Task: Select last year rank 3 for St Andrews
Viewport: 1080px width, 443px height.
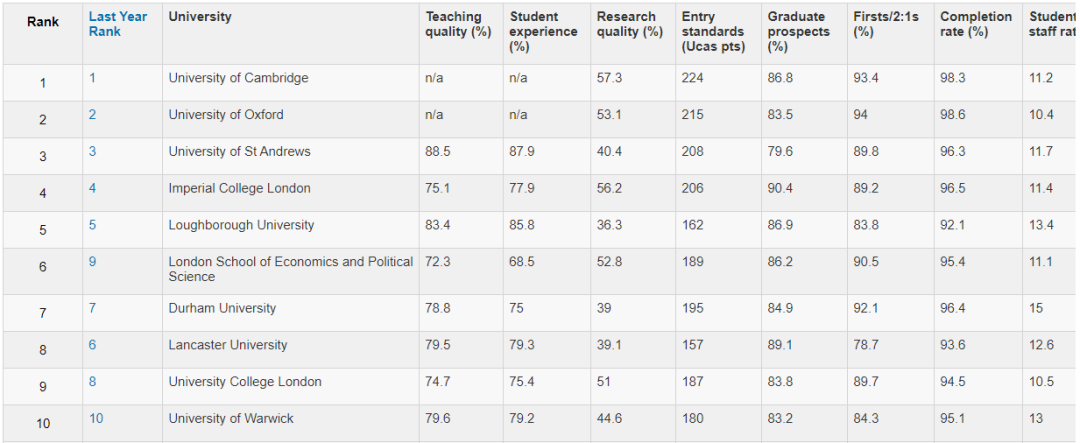Action: point(92,152)
